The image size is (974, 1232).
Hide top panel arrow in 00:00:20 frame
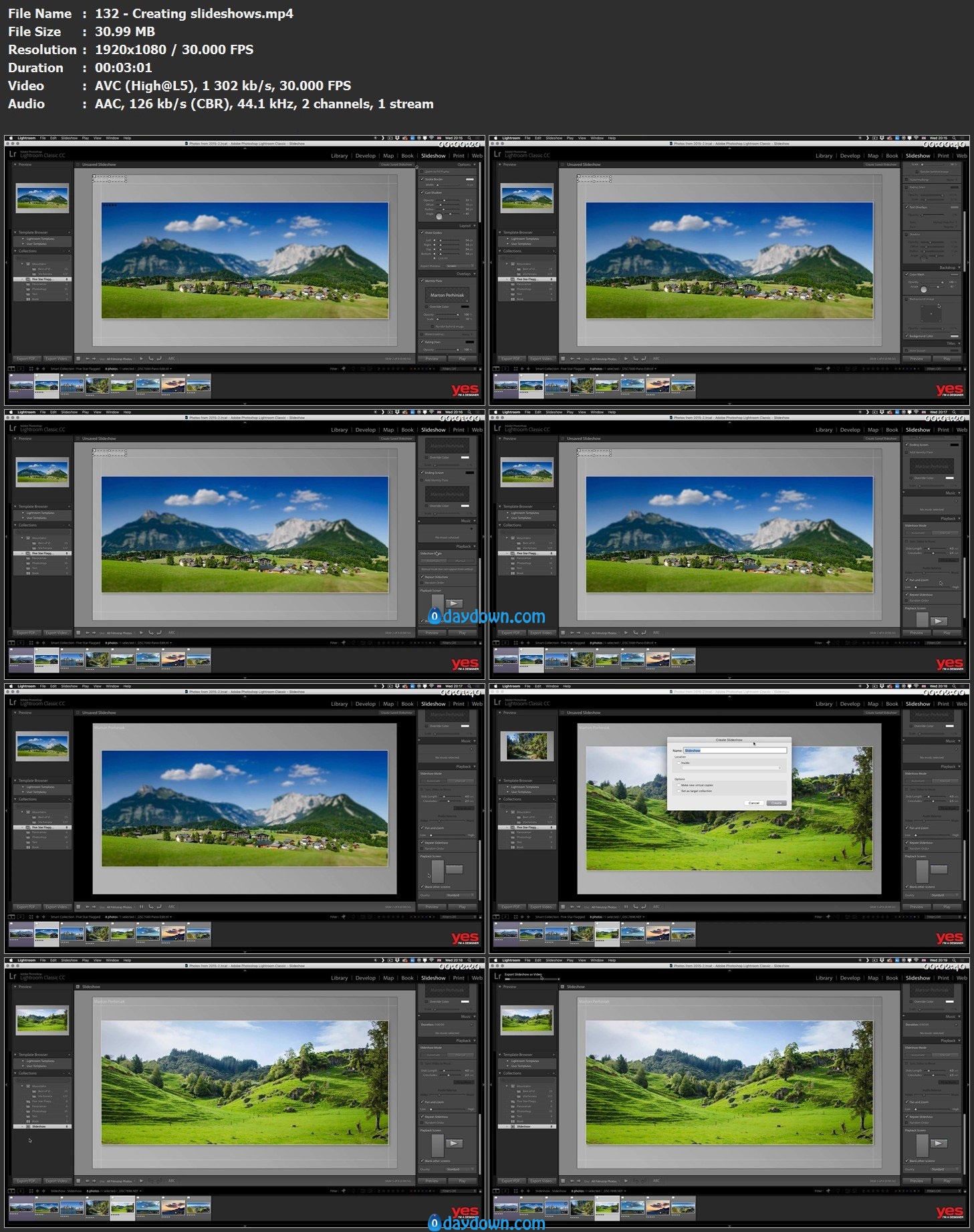pyautogui.click(x=245, y=148)
